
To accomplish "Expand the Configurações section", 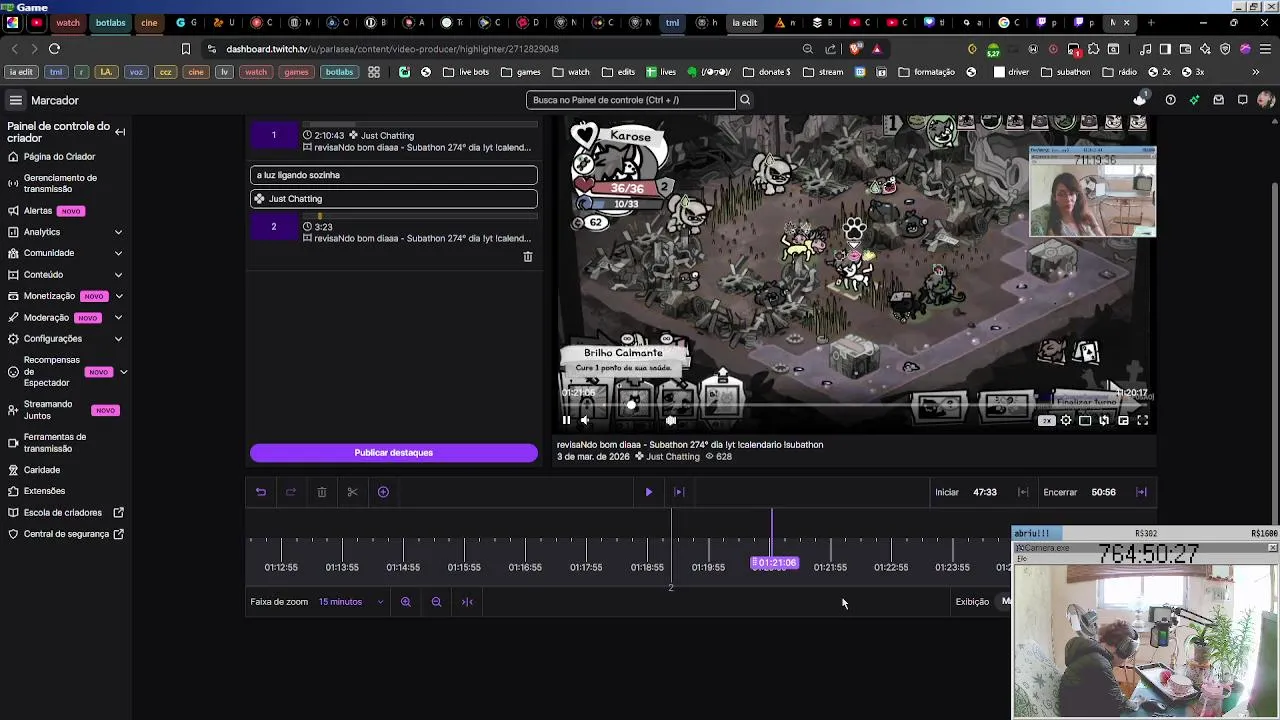I will coord(118,339).
